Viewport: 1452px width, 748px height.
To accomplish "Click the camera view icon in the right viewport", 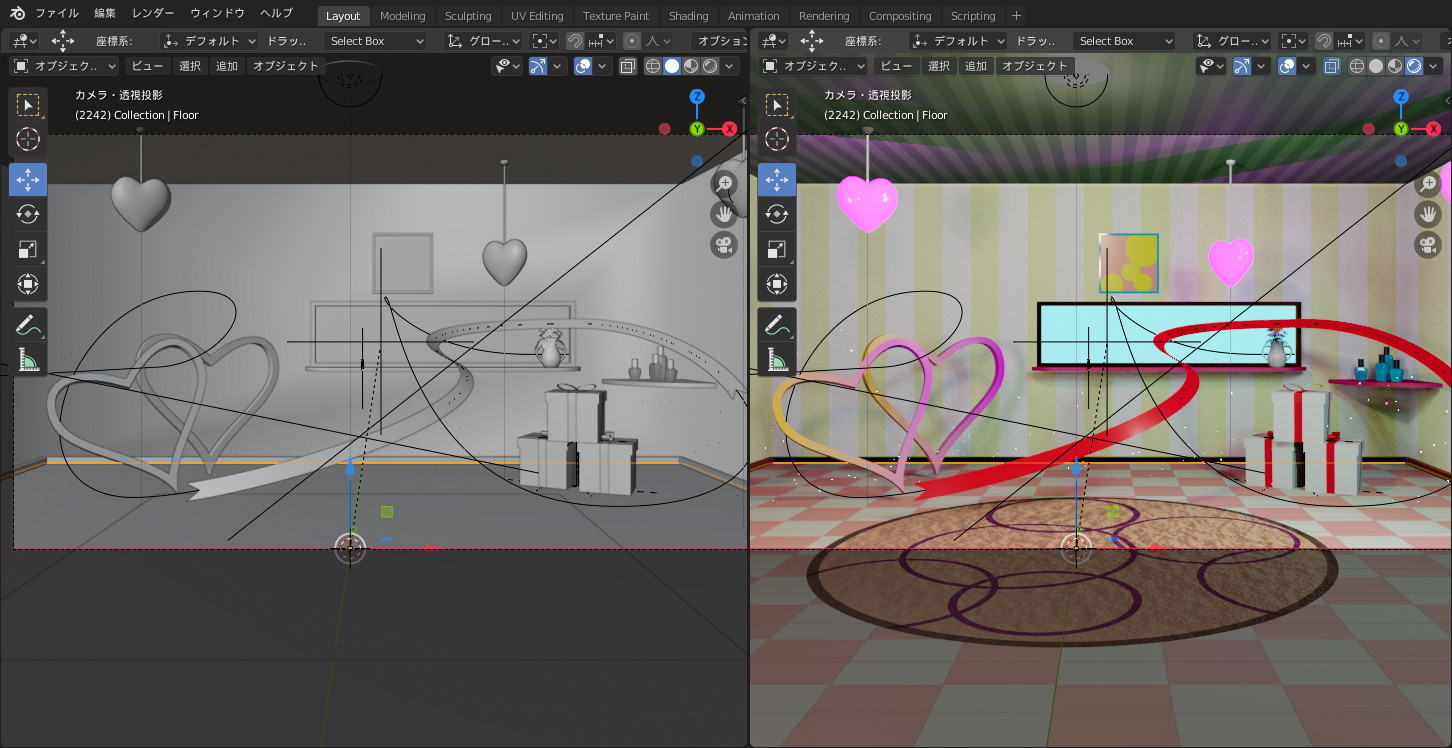I will pos(1428,243).
